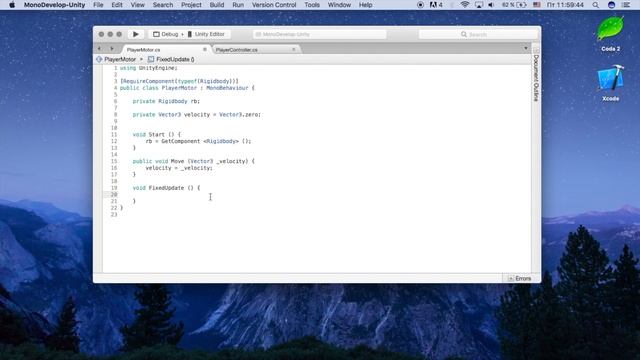640x360 pixels.
Task: Navigate back with the left arrow
Action: click(99, 49)
